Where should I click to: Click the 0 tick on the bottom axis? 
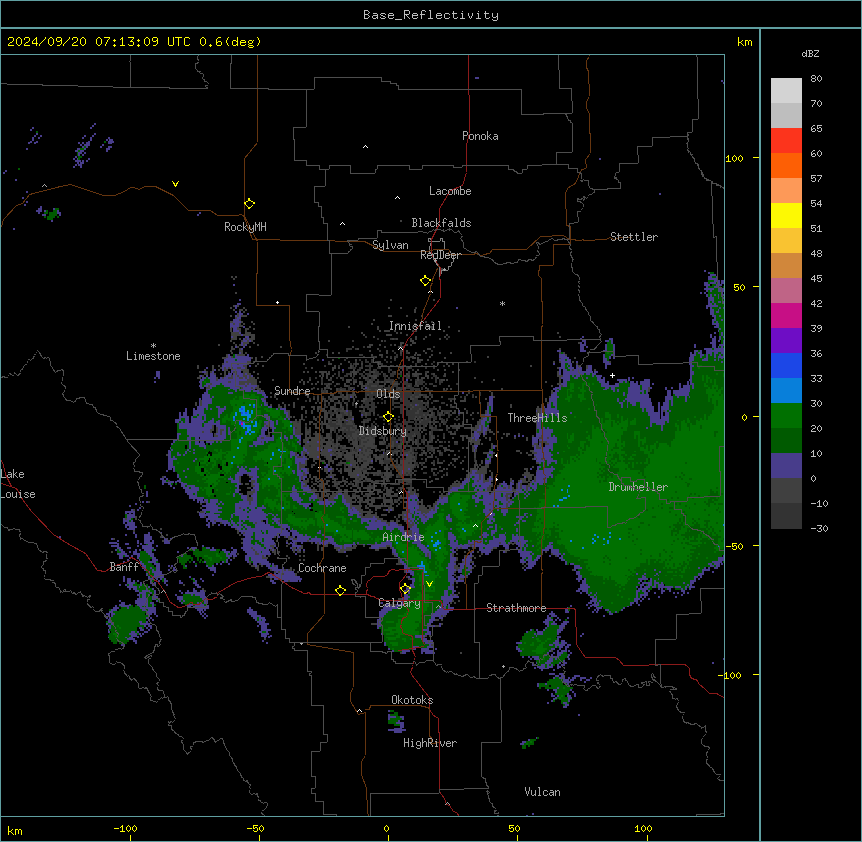pyautogui.click(x=386, y=828)
